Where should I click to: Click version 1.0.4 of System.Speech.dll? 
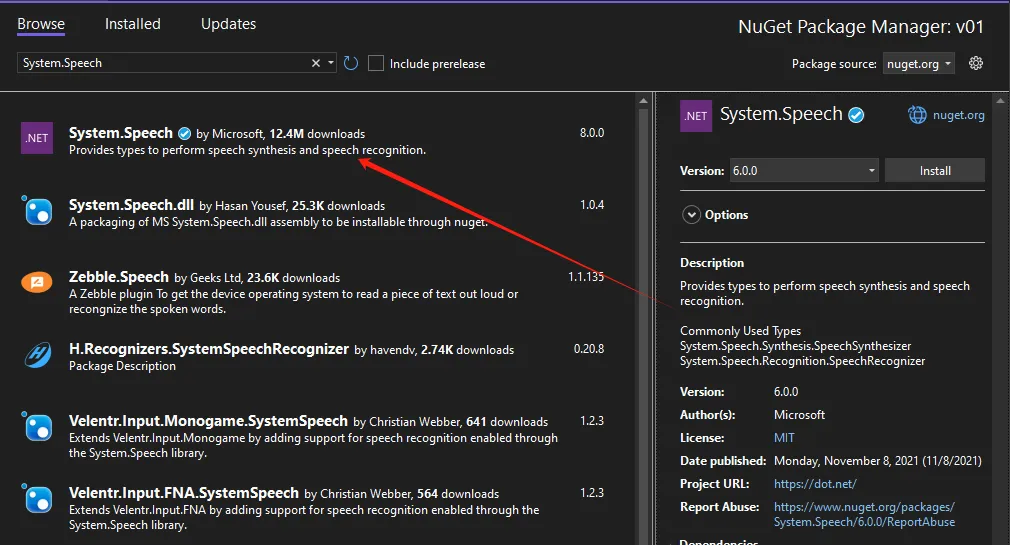pos(592,205)
